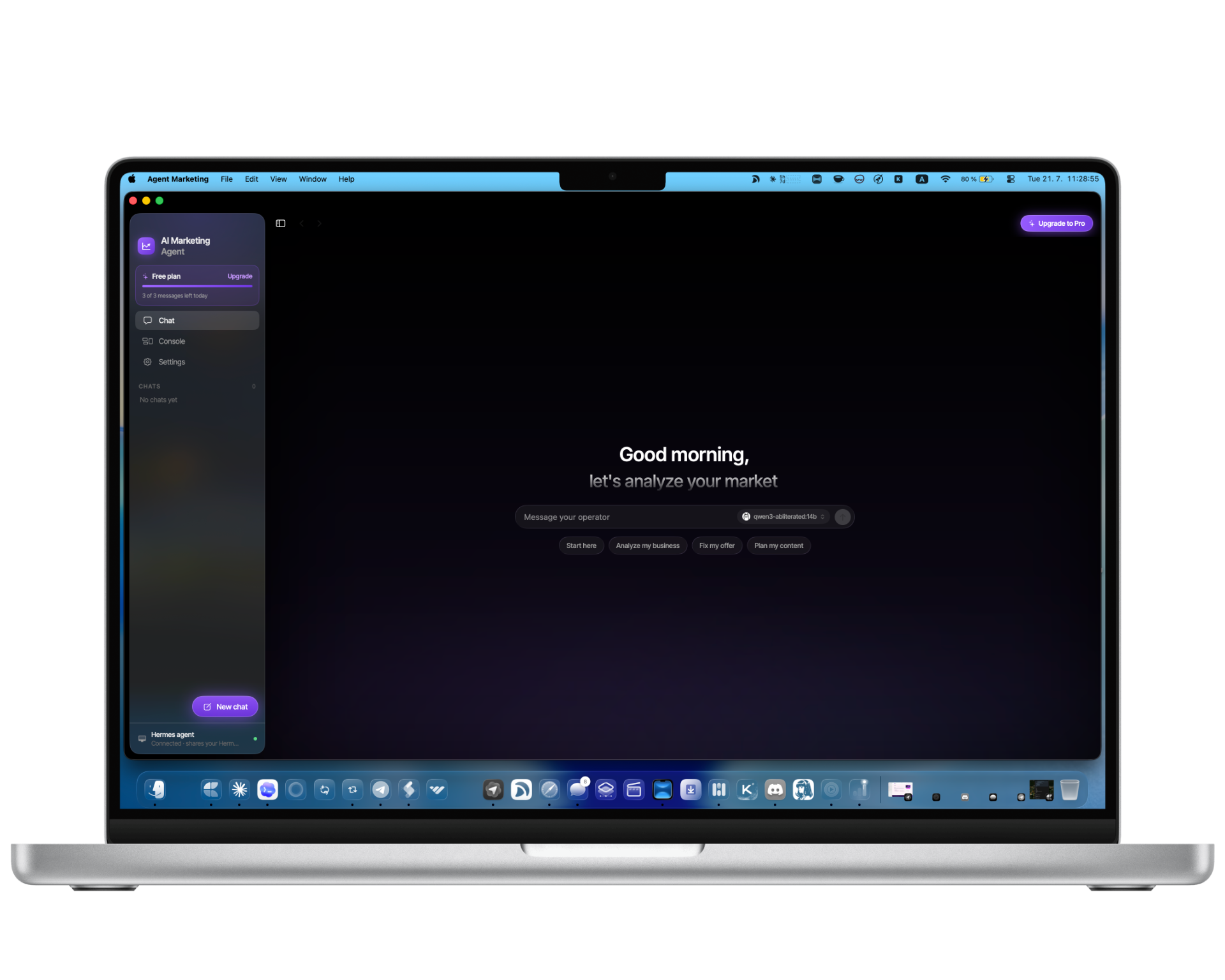Open the Help menu
The width and height of the screenshot is (1225, 980).
(x=346, y=179)
